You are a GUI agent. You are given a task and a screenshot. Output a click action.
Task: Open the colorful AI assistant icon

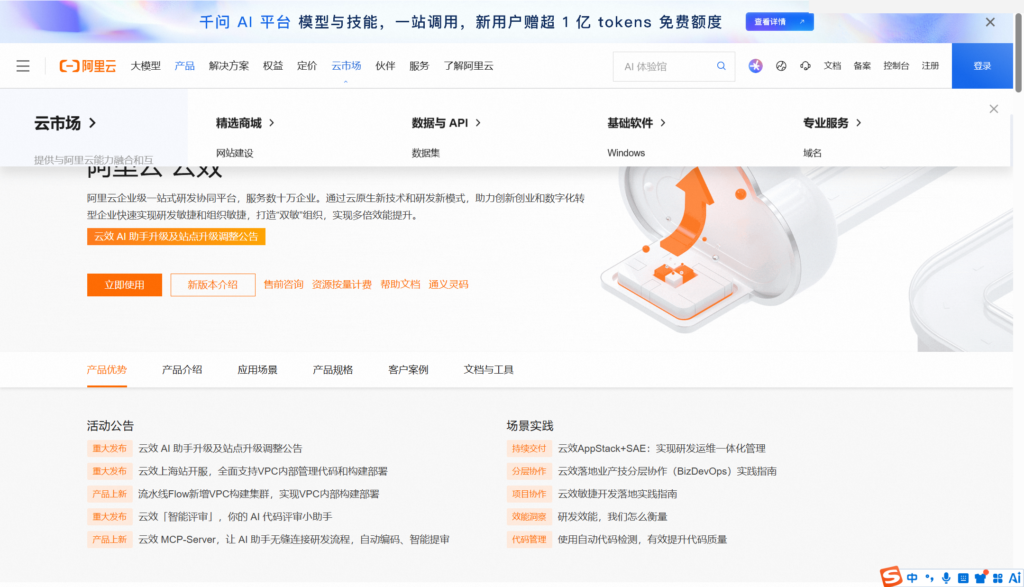coord(756,66)
